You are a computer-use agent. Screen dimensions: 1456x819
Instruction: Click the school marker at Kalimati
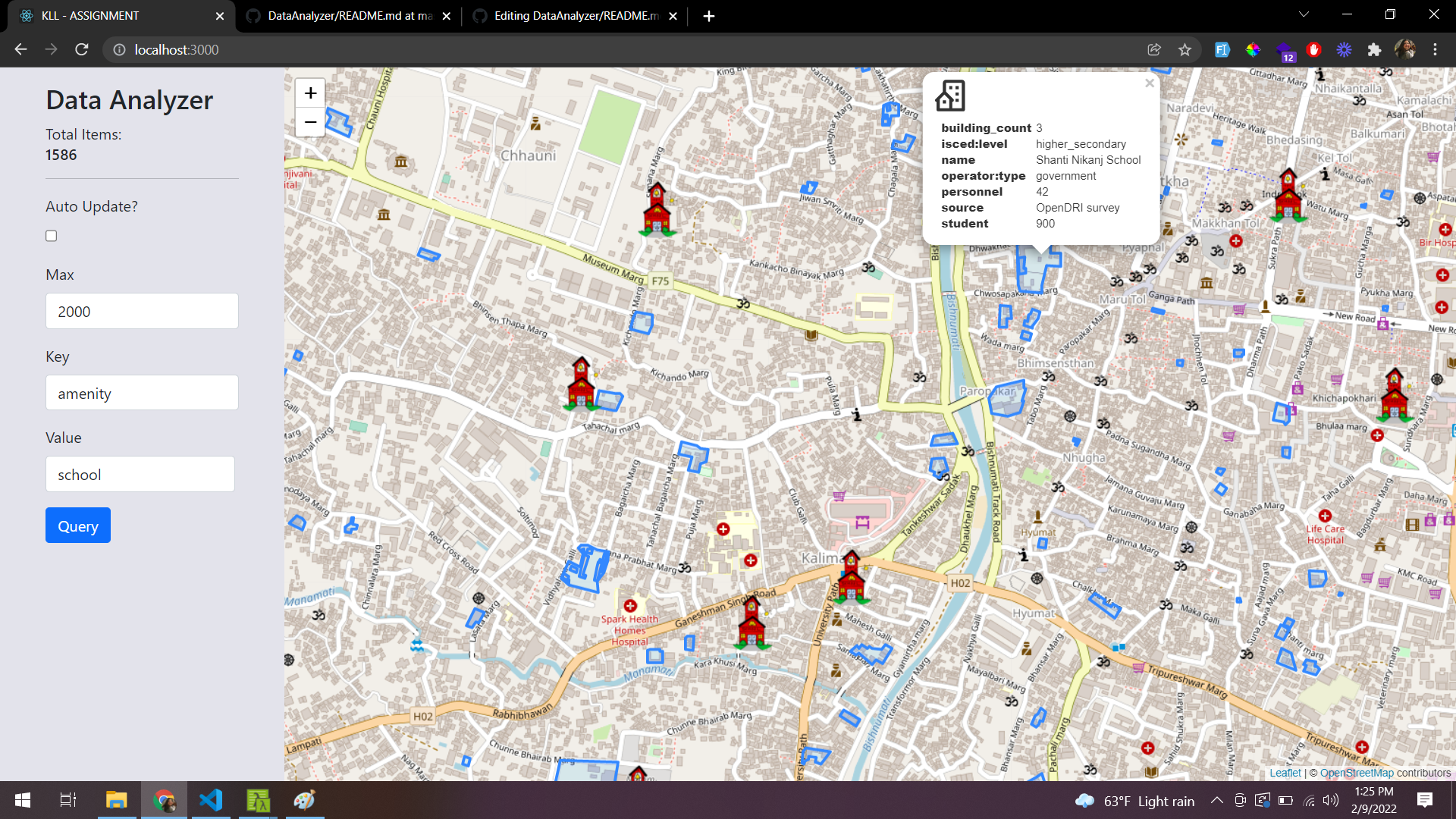pyautogui.click(x=851, y=577)
